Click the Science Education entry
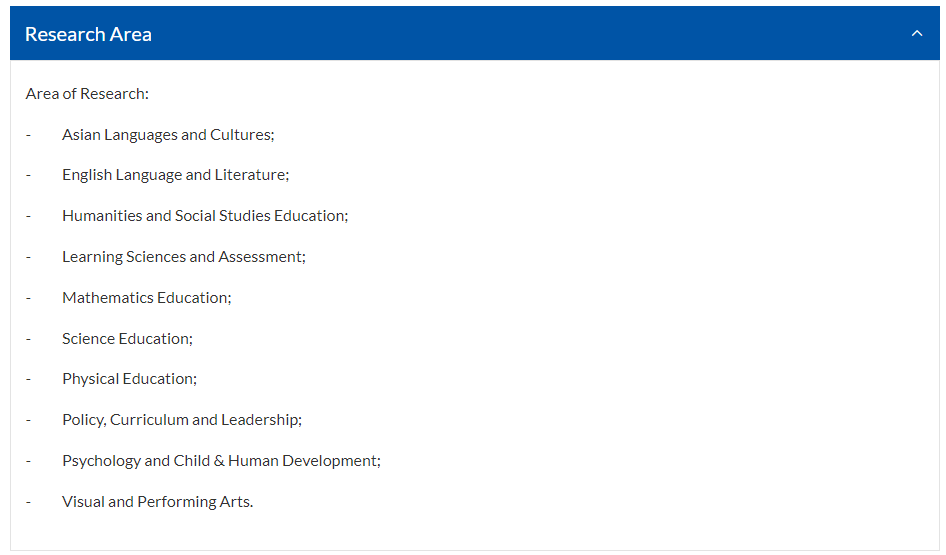 click(127, 339)
